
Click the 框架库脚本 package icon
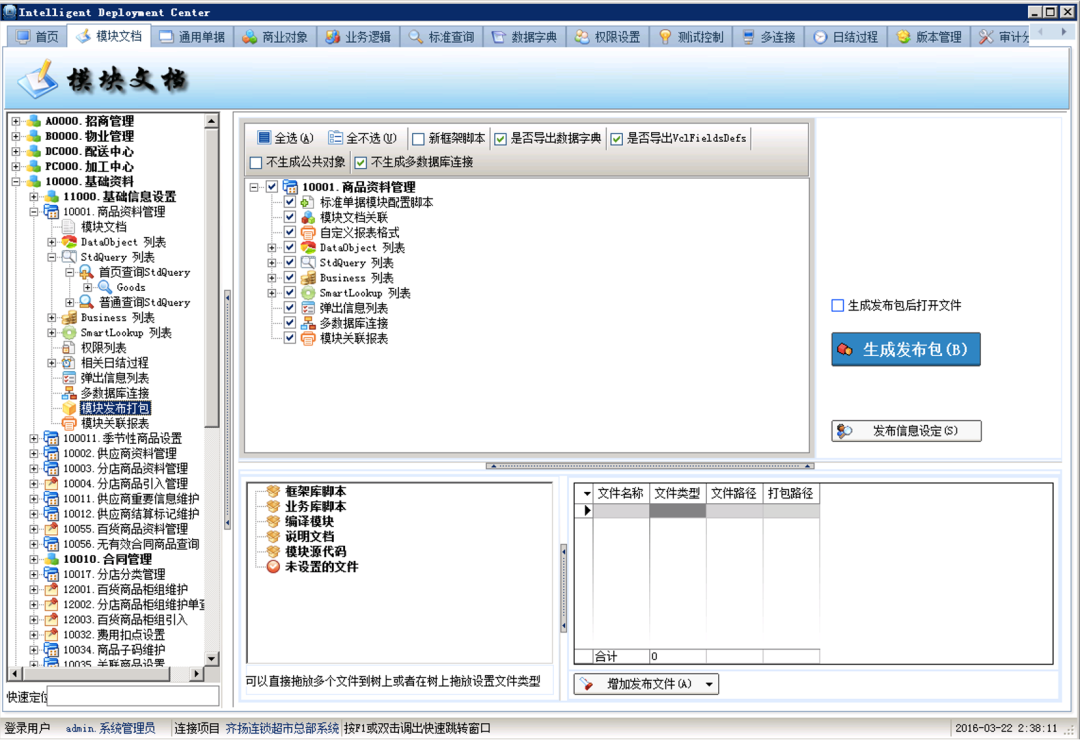pyautogui.click(x=273, y=491)
